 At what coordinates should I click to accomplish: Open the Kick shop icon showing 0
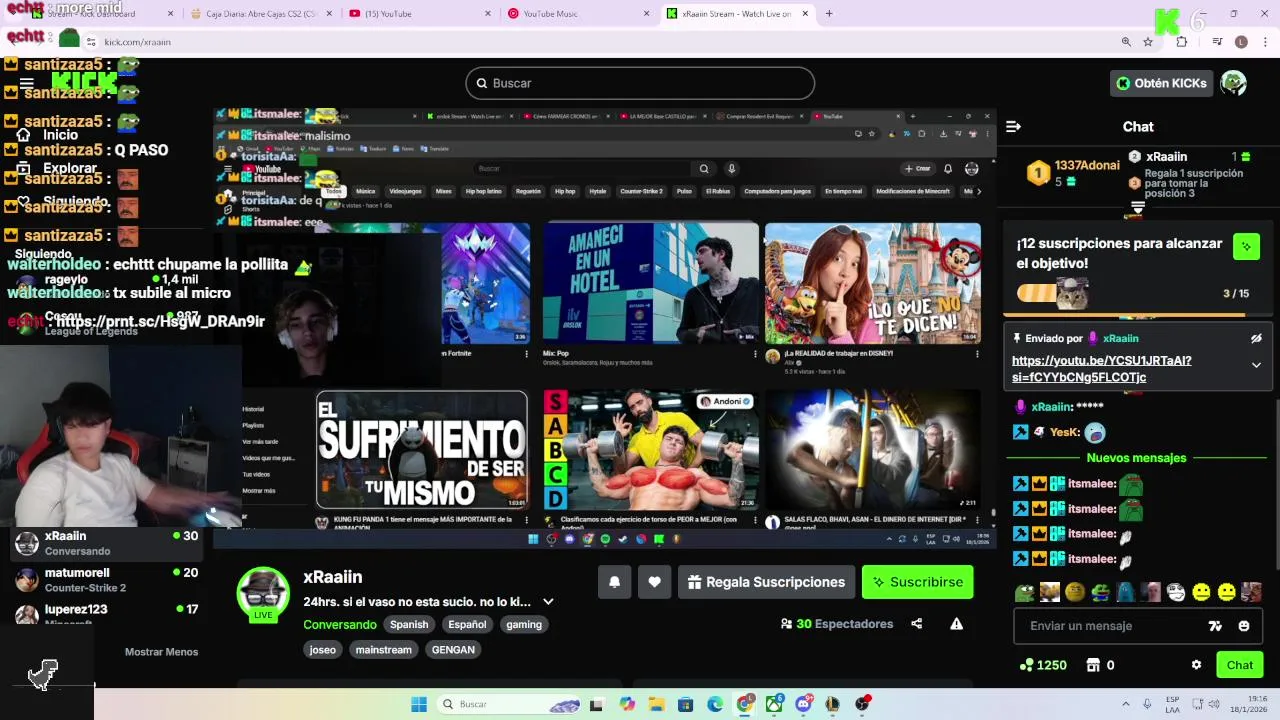tap(1093, 665)
